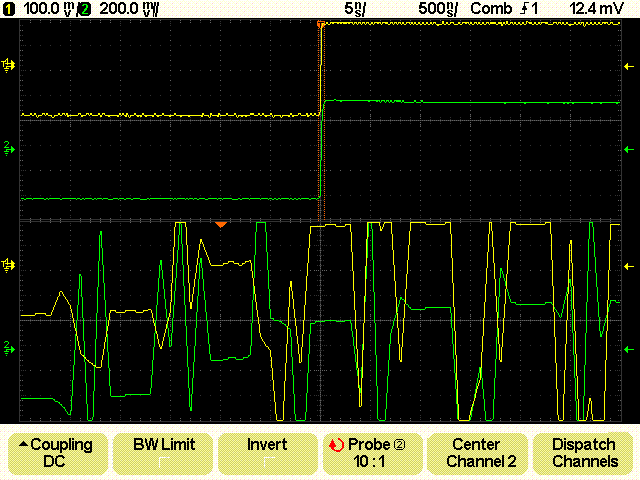
Task: Click the 12.4 mV trigger level readout
Action: (x=596, y=9)
